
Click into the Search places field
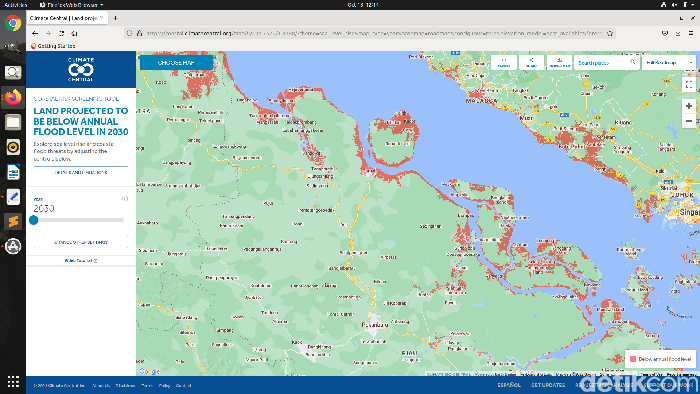point(603,62)
